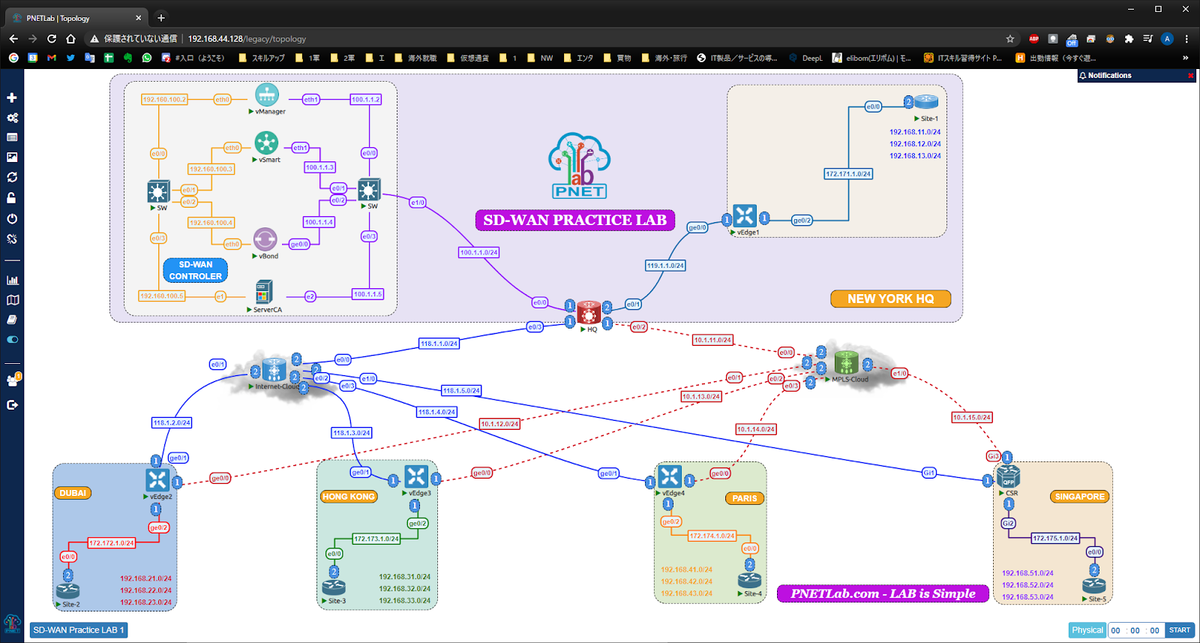Reload the page in the browser
Viewport: 1200px width, 643px height.
[x=51, y=38]
